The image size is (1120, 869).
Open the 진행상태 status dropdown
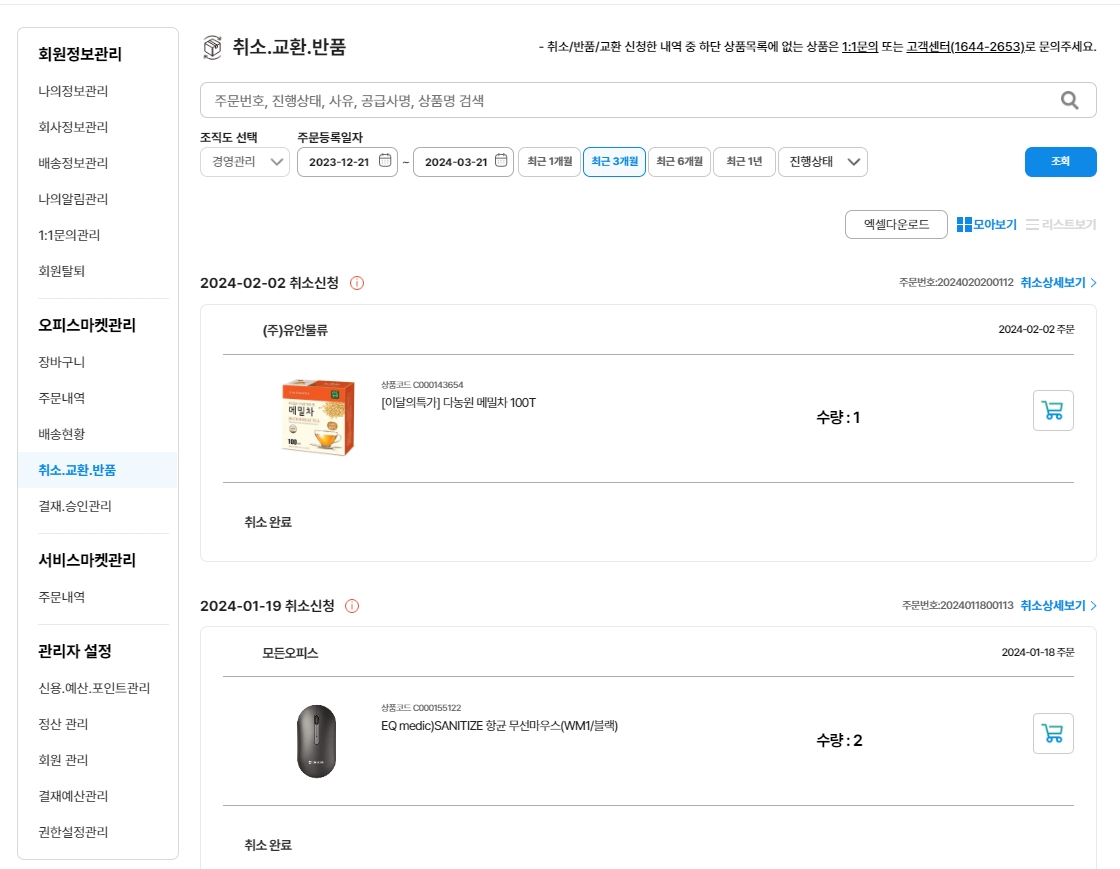click(823, 162)
